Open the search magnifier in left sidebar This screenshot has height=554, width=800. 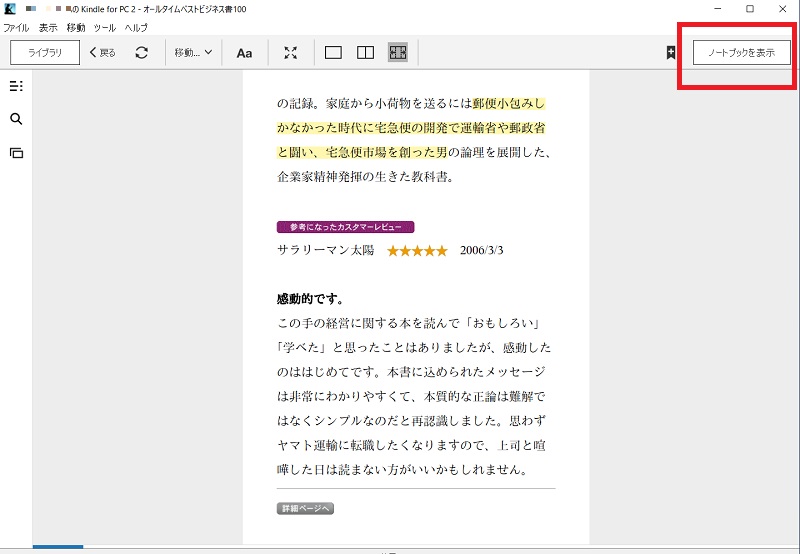click(x=16, y=119)
